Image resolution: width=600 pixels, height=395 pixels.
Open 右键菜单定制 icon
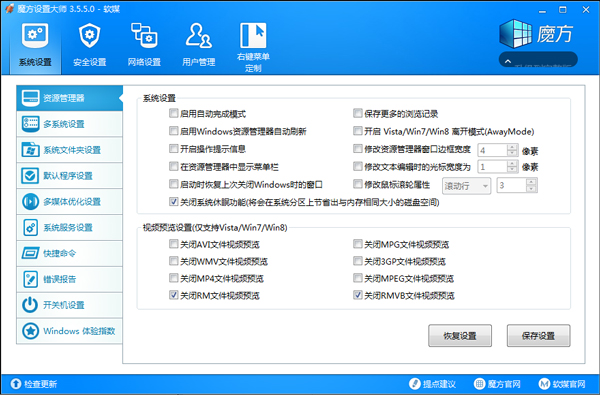pos(253,36)
